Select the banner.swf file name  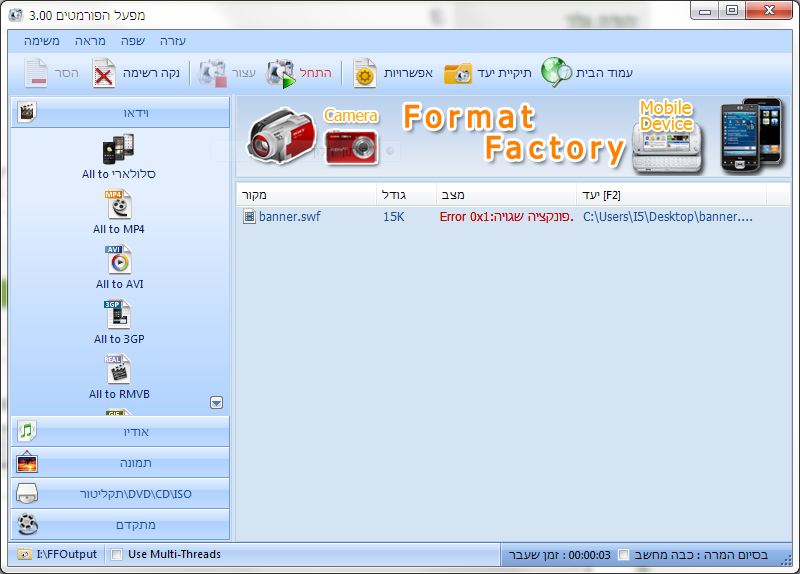(x=290, y=217)
